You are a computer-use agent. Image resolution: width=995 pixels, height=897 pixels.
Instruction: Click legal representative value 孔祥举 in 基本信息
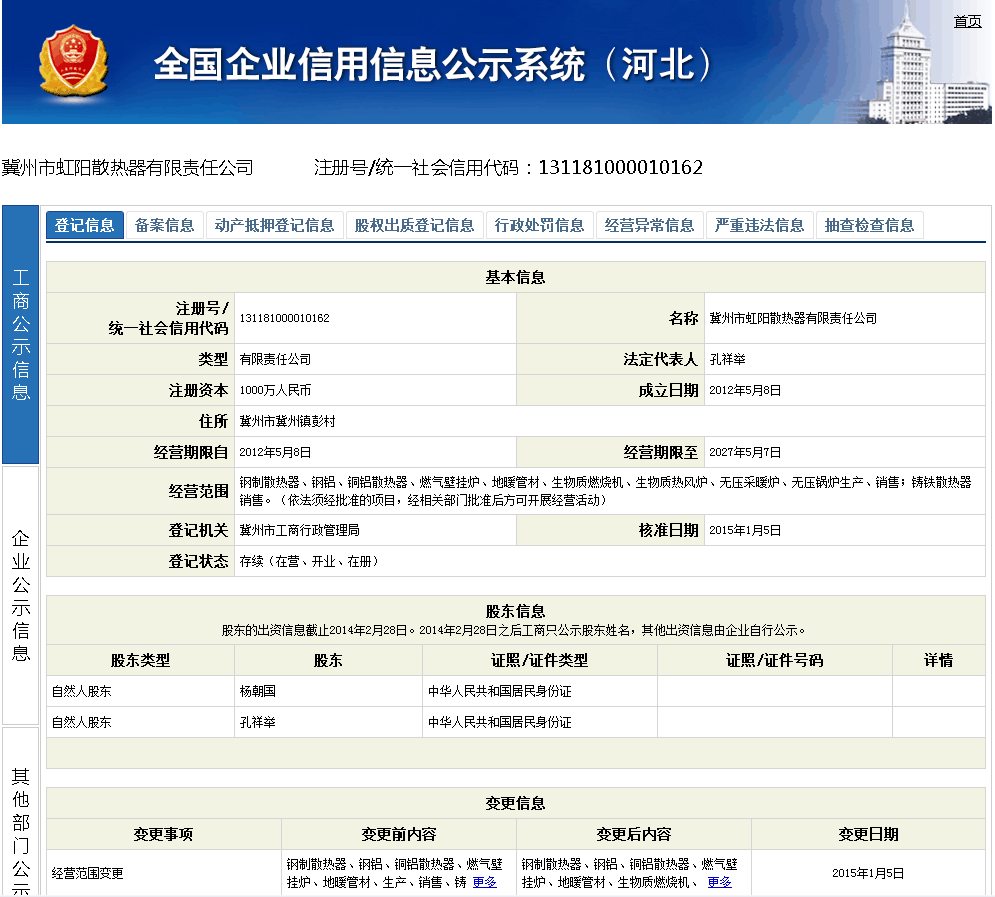[x=727, y=360]
